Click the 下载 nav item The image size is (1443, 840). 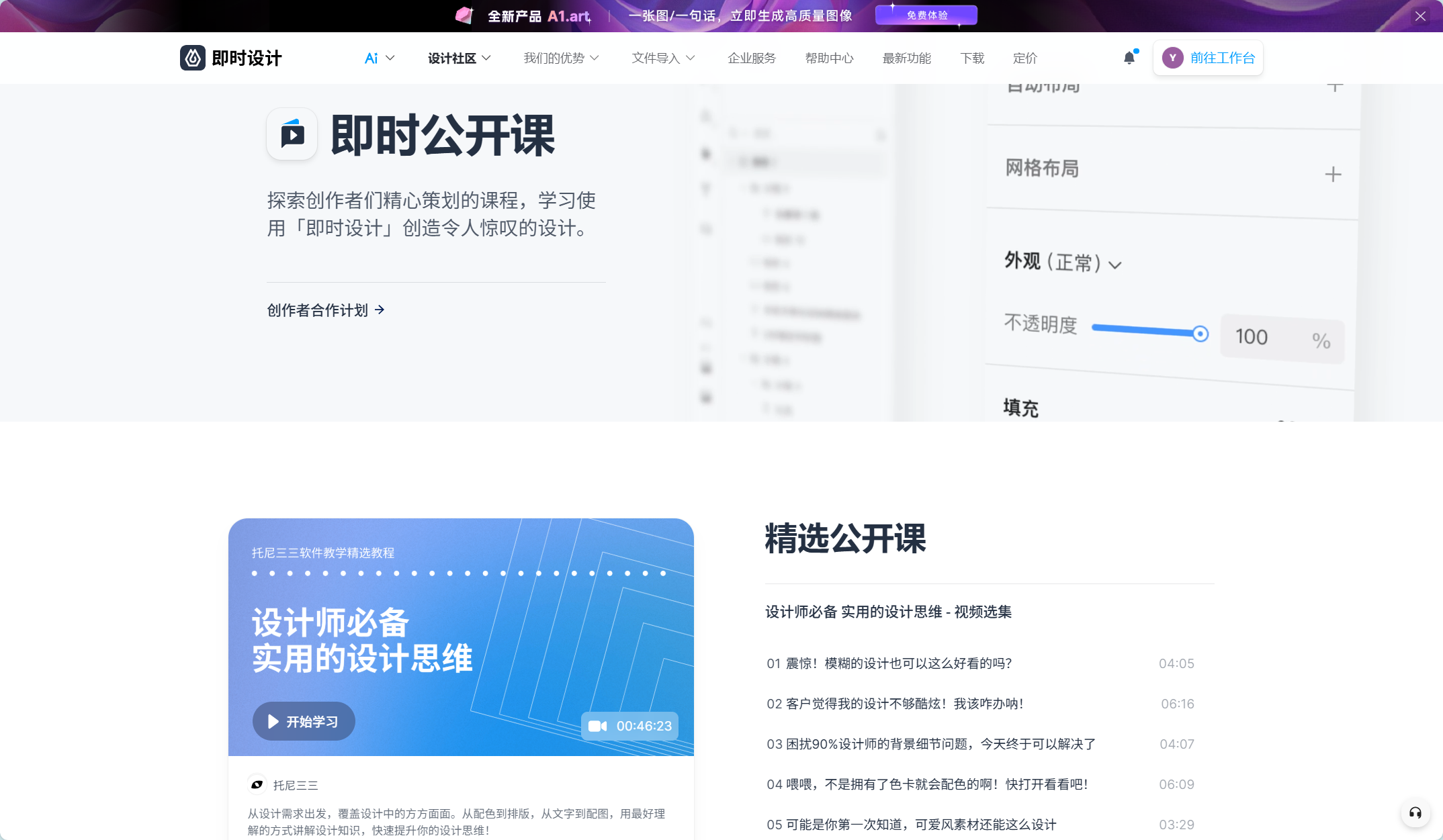(x=972, y=58)
